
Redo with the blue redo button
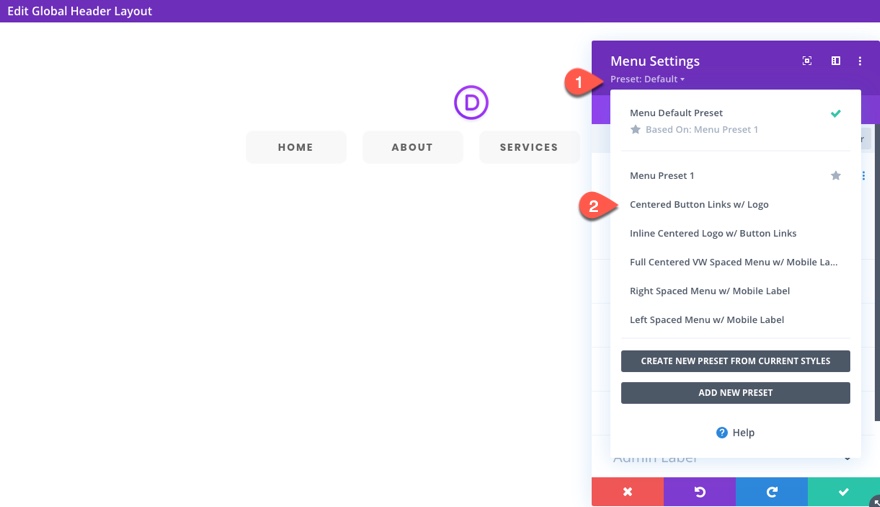pyautogui.click(x=772, y=492)
